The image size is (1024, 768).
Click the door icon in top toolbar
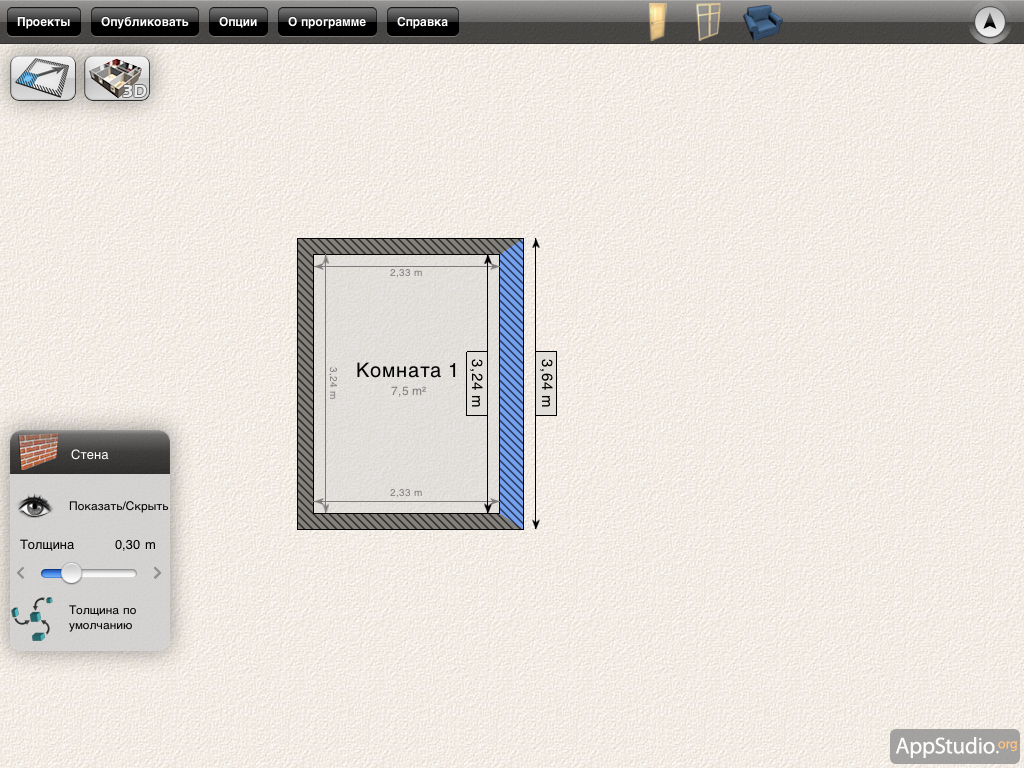(657, 22)
